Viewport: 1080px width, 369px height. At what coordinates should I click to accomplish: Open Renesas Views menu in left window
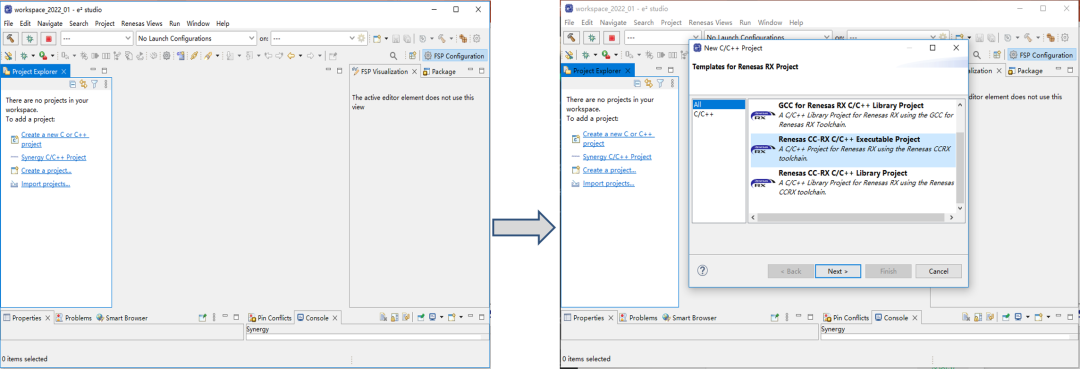click(142, 23)
